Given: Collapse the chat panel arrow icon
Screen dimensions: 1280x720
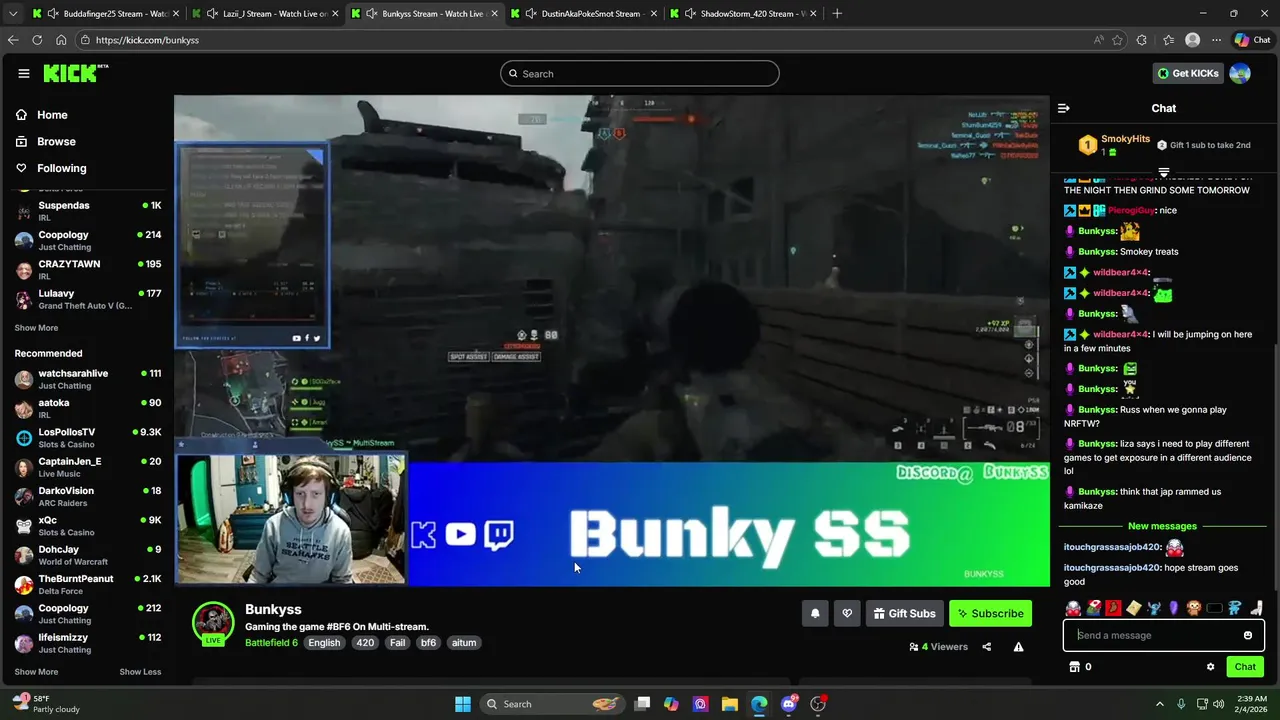Looking at the screenshot, I should pyautogui.click(x=1064, y=108).
